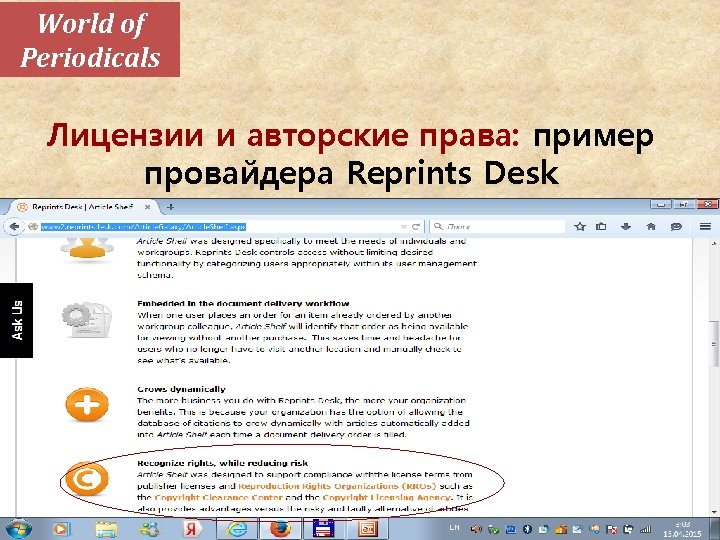Click heading 'Grows dynamically'

pos(181,389)
